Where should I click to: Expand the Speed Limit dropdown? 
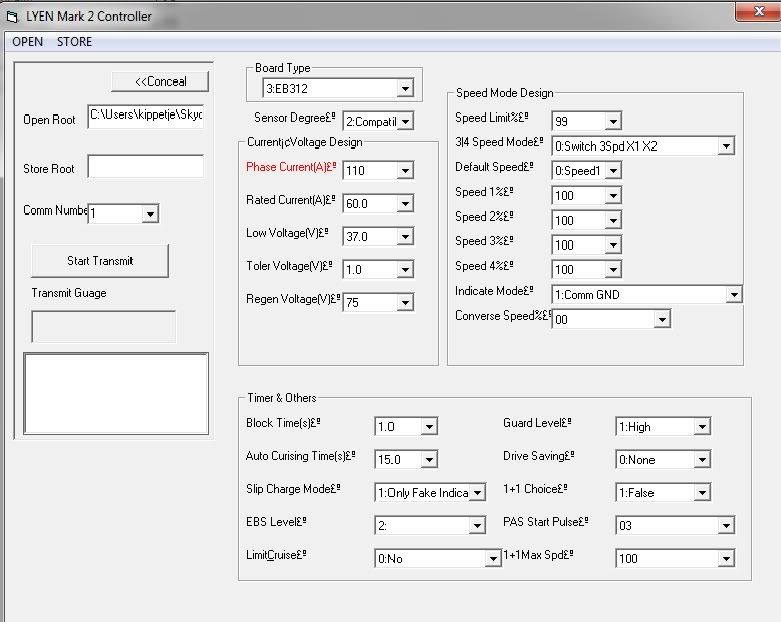613,121
